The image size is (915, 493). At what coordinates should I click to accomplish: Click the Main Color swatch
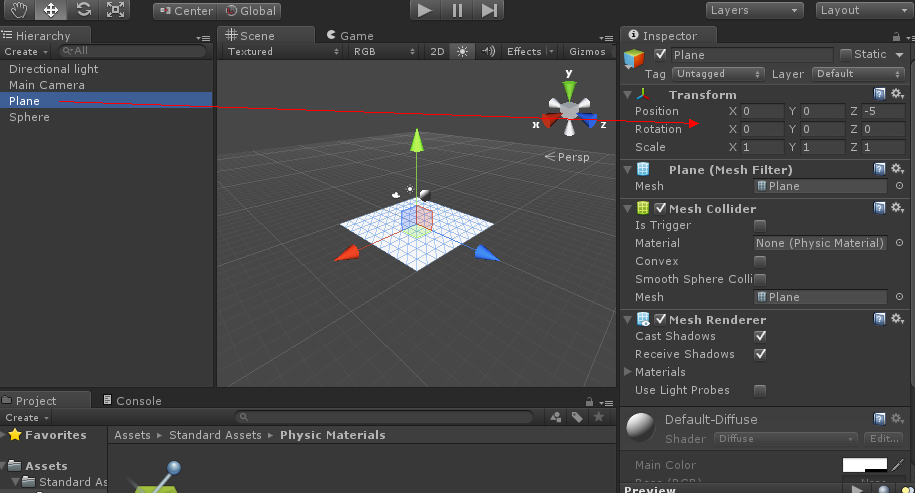click(x=864, y=465)
